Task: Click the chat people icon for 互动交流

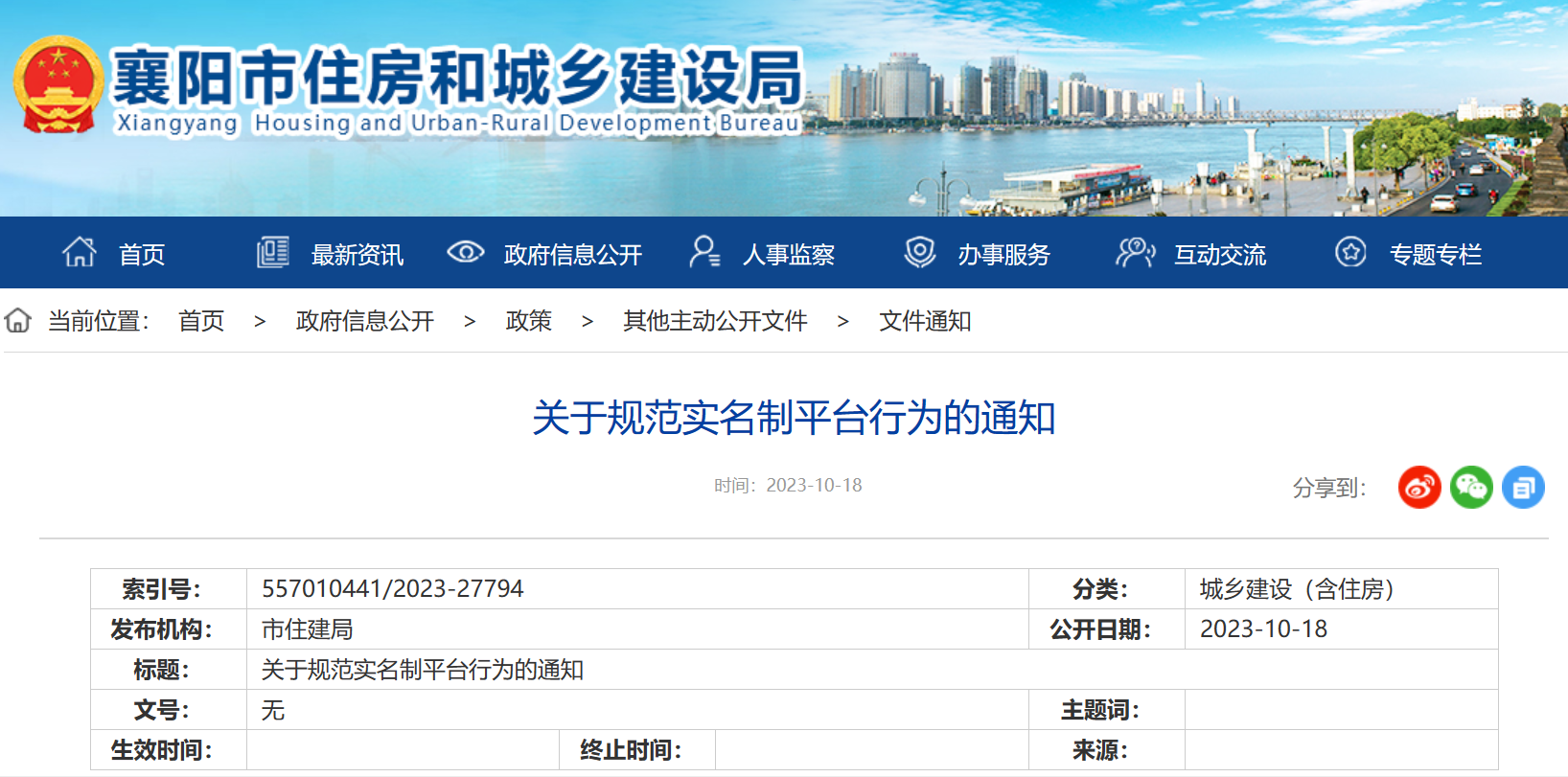Action: pos(1136,253)
